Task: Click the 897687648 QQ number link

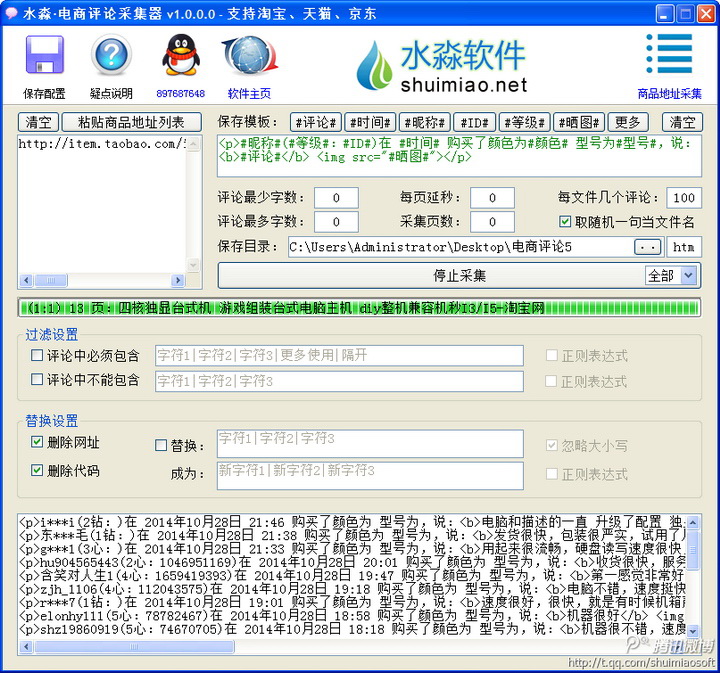Action: [x=180, y=94]
